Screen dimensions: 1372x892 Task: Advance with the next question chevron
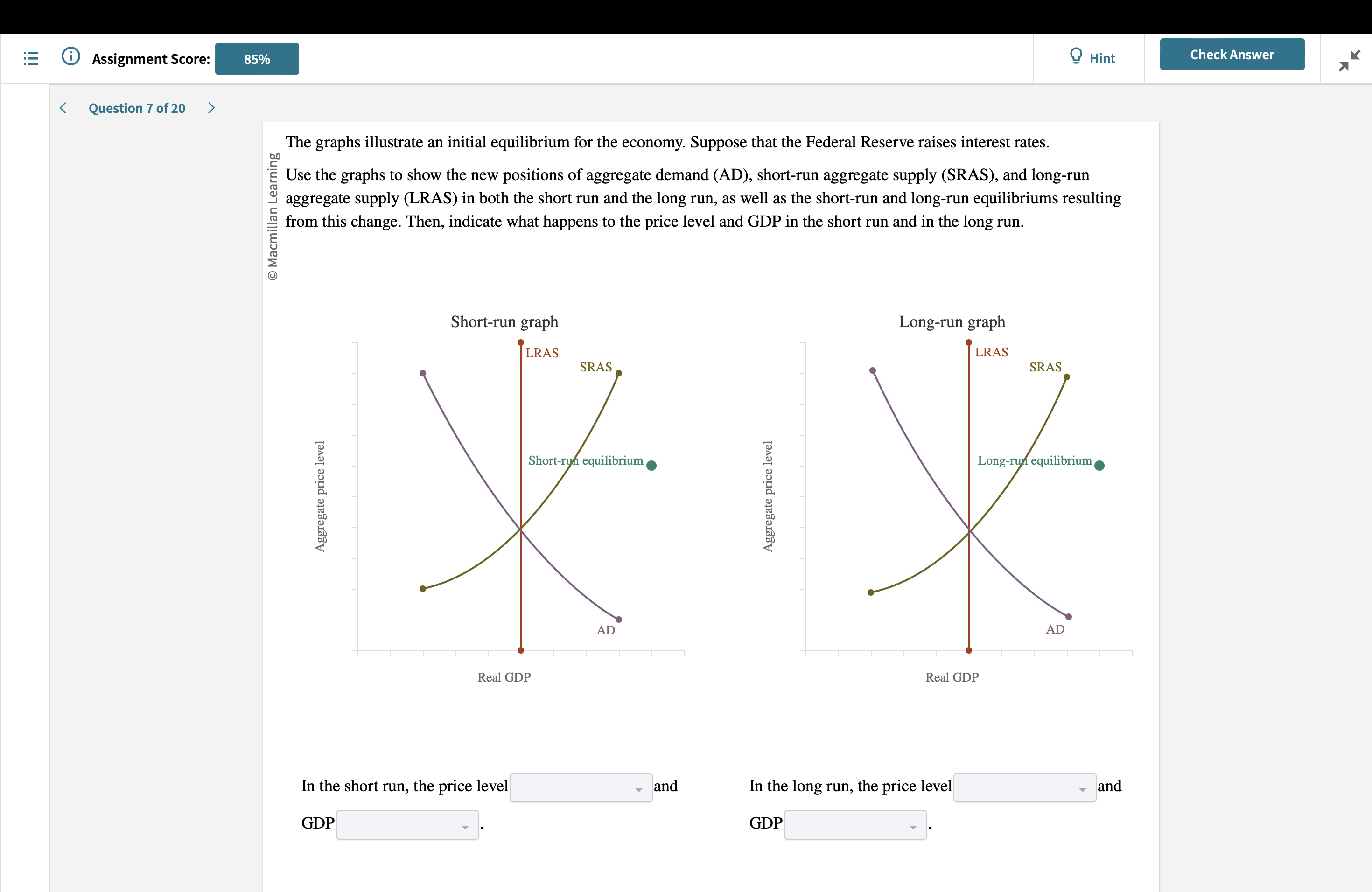pyautogui.click(x=211, y=108)
